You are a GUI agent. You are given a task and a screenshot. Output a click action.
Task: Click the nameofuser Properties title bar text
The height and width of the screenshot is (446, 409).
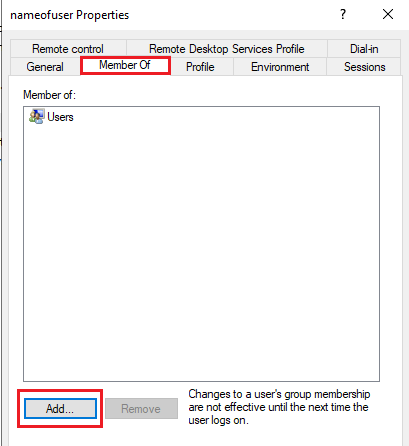click(70, 15)
